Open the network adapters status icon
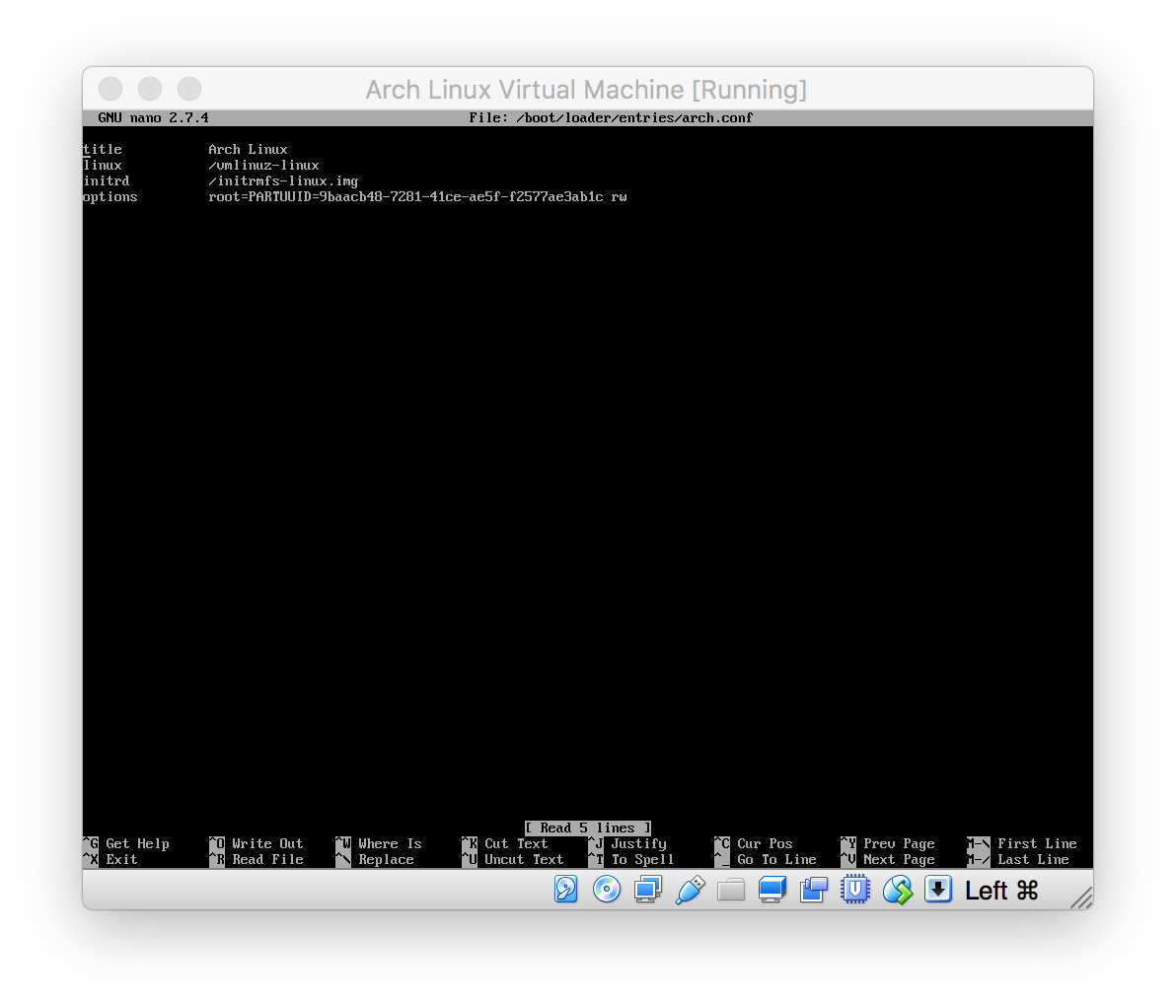Screen dimensions: 1176x1008 pyautogui.click(x=648, y=890)
